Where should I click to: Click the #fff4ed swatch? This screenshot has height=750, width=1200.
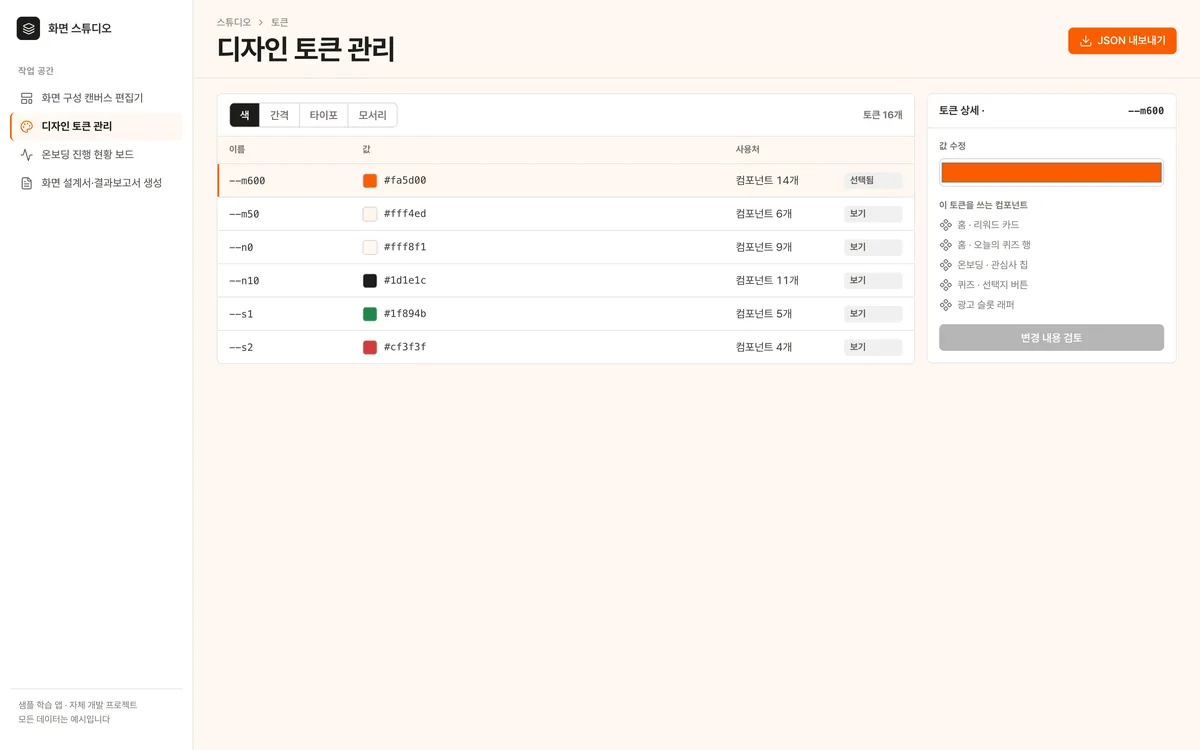370,214
